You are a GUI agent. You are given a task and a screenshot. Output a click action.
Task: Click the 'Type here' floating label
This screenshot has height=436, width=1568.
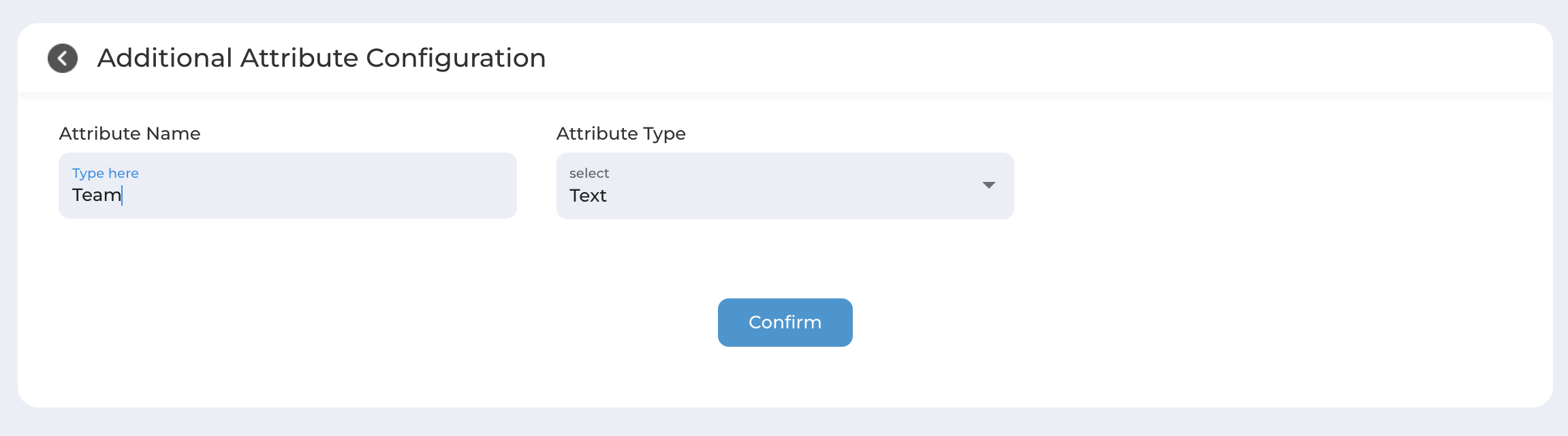click(106, 173)
